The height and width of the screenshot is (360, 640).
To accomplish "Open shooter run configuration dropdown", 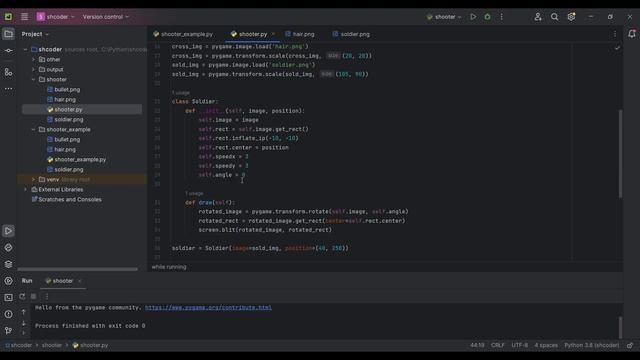I will [444, 17].
